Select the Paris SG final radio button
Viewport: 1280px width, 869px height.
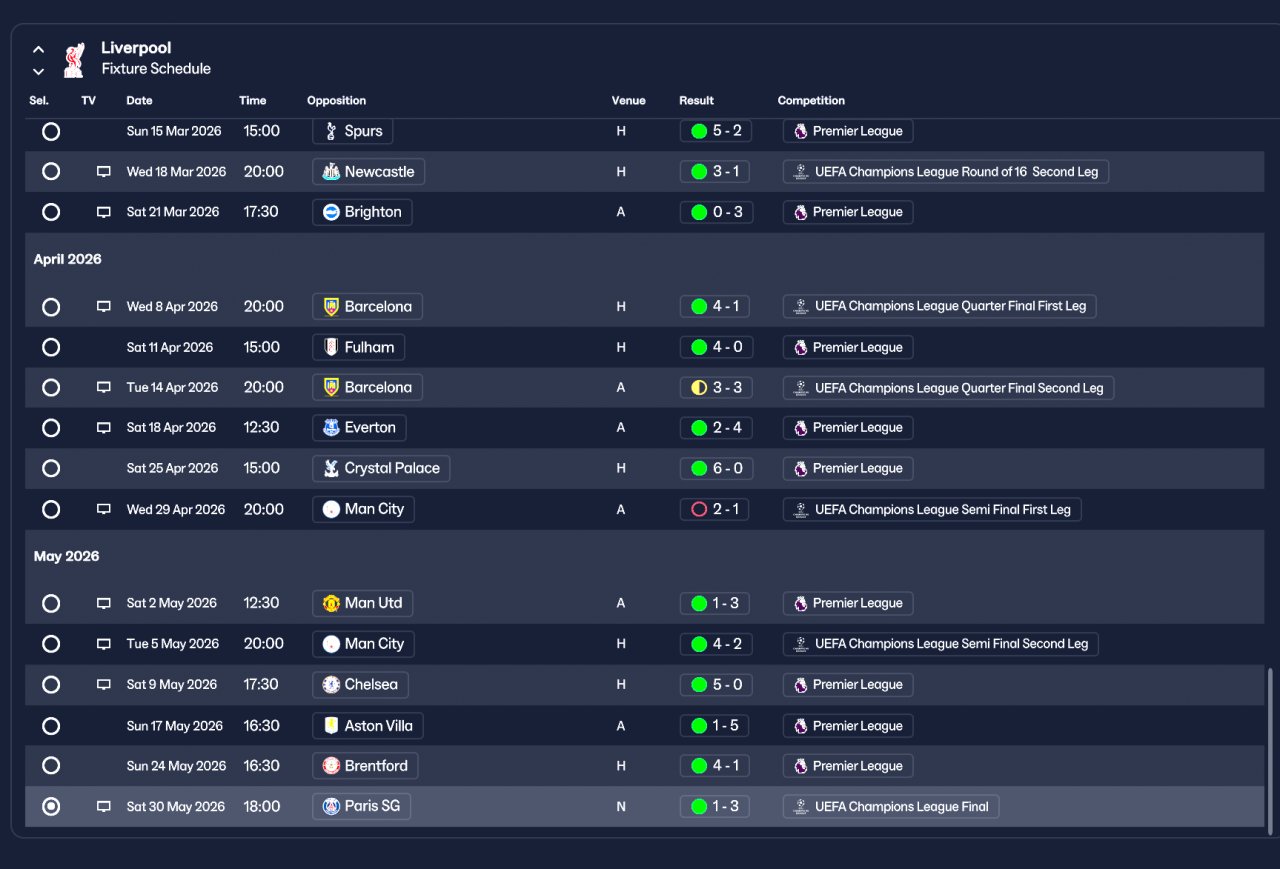51,807
